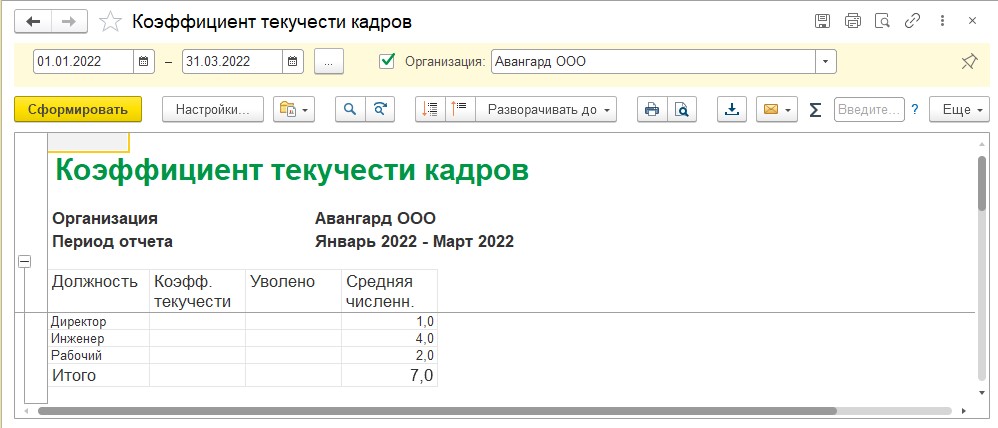998x428 pixels.
Task: Save report to file with download icon
Action: (x=733, y=110)
